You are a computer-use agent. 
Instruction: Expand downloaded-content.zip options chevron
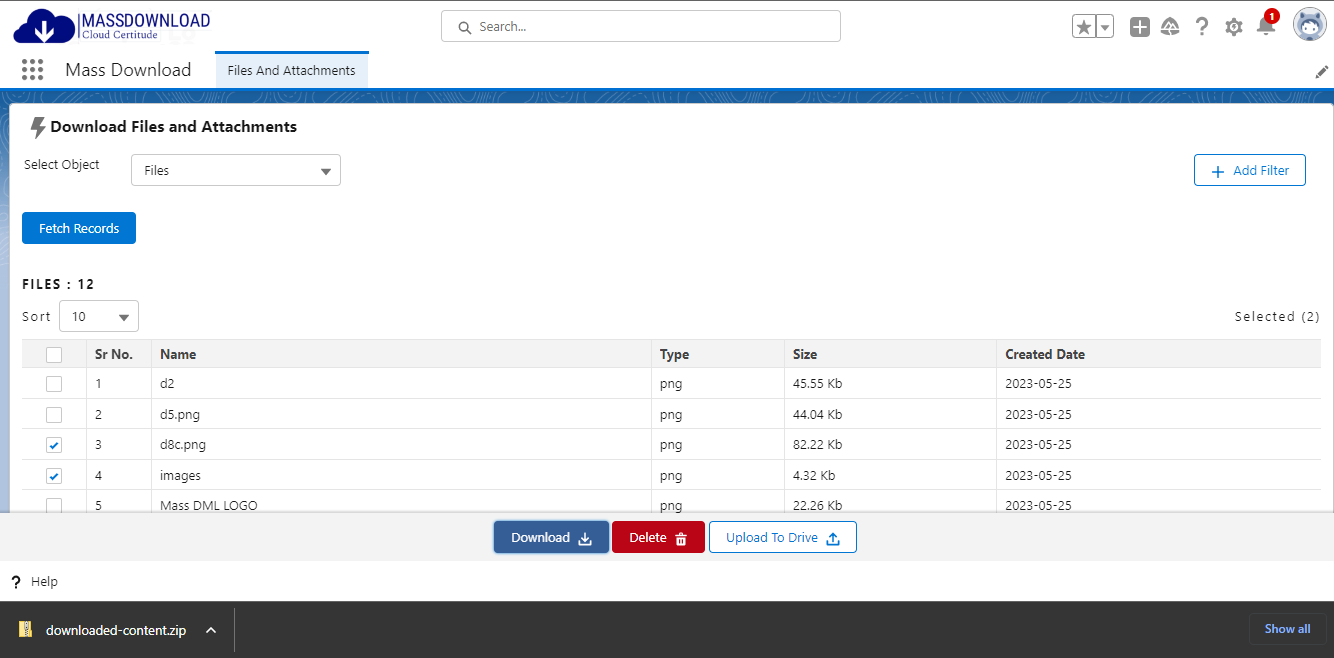211,630
